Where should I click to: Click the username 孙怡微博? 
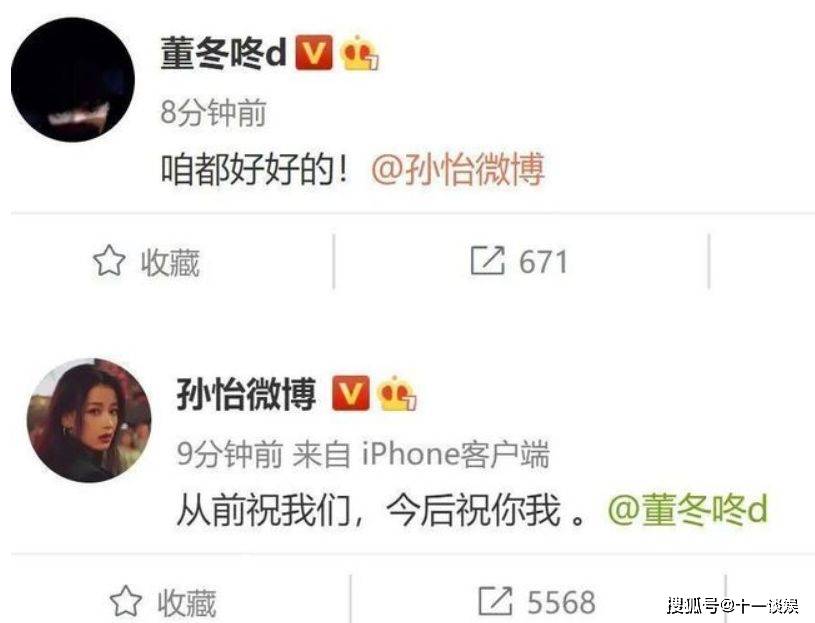click(x=246, y=394)
